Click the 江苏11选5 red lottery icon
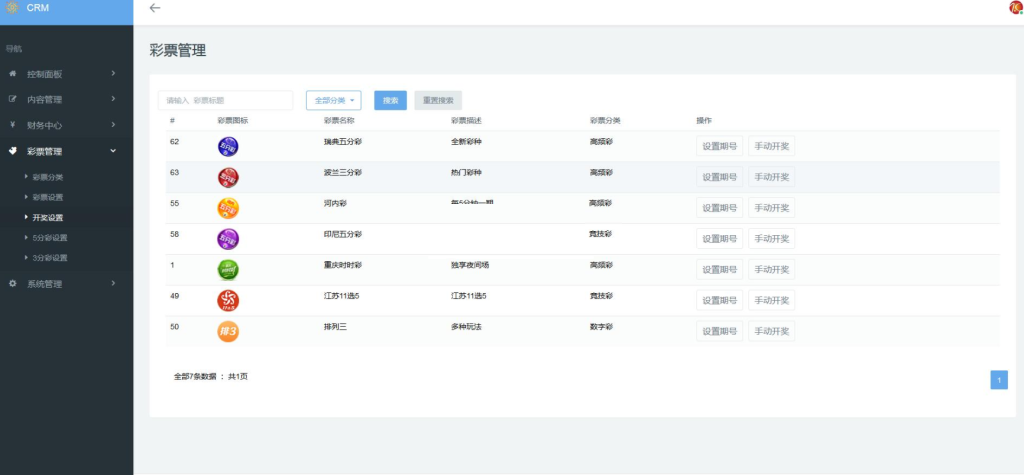The width and height of the screenshot is (1024, 475). click(228, 300)
